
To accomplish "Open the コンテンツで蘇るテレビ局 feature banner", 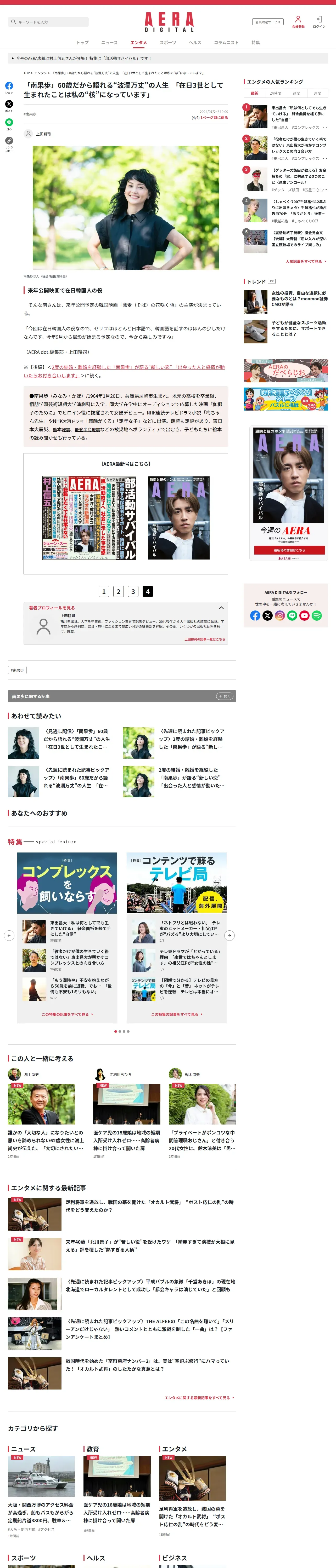I will [x=177, y=883].
